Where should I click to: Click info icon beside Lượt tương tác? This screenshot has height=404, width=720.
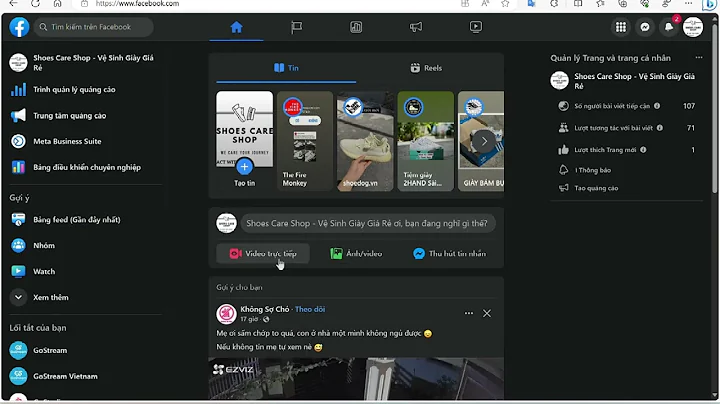(x=660, y=128)
